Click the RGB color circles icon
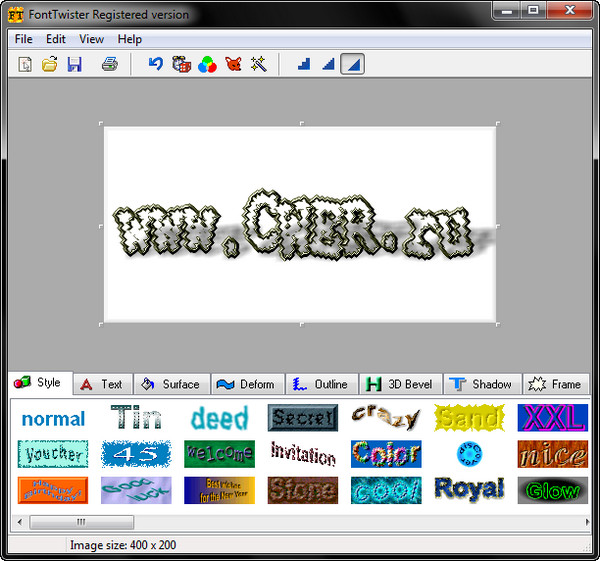Screen dimensions: 600x561 (207, 64)
